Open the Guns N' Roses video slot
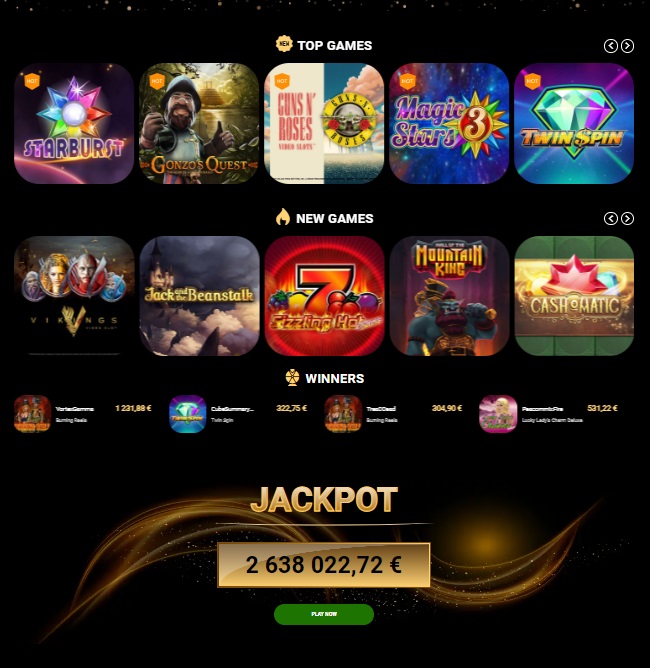Screen dimensions: 650x668 click(324, 124)
